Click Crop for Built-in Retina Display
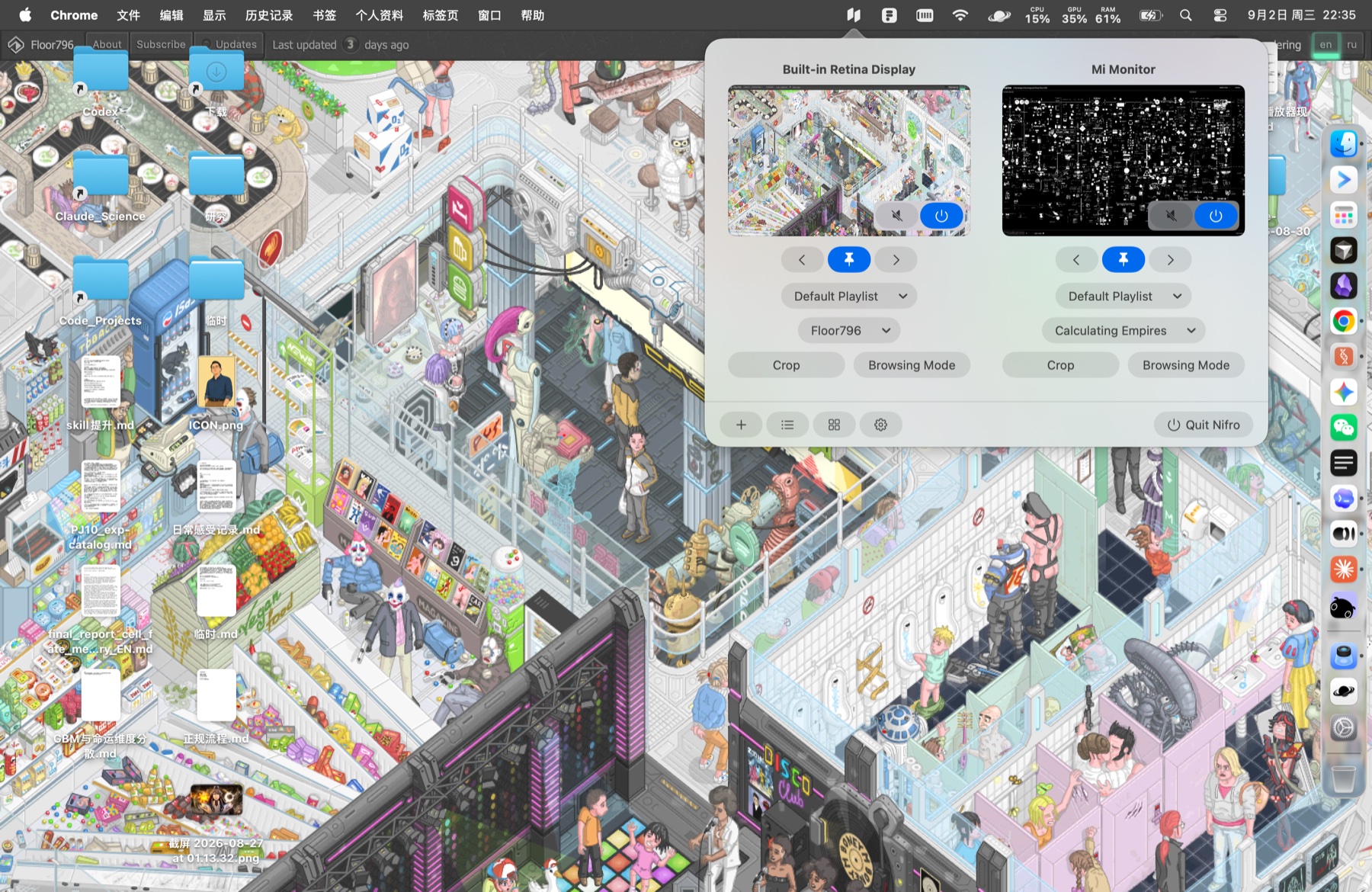The height and width of the screenshot is (892, 1372). pyautogui.click(x=786, y=365)
